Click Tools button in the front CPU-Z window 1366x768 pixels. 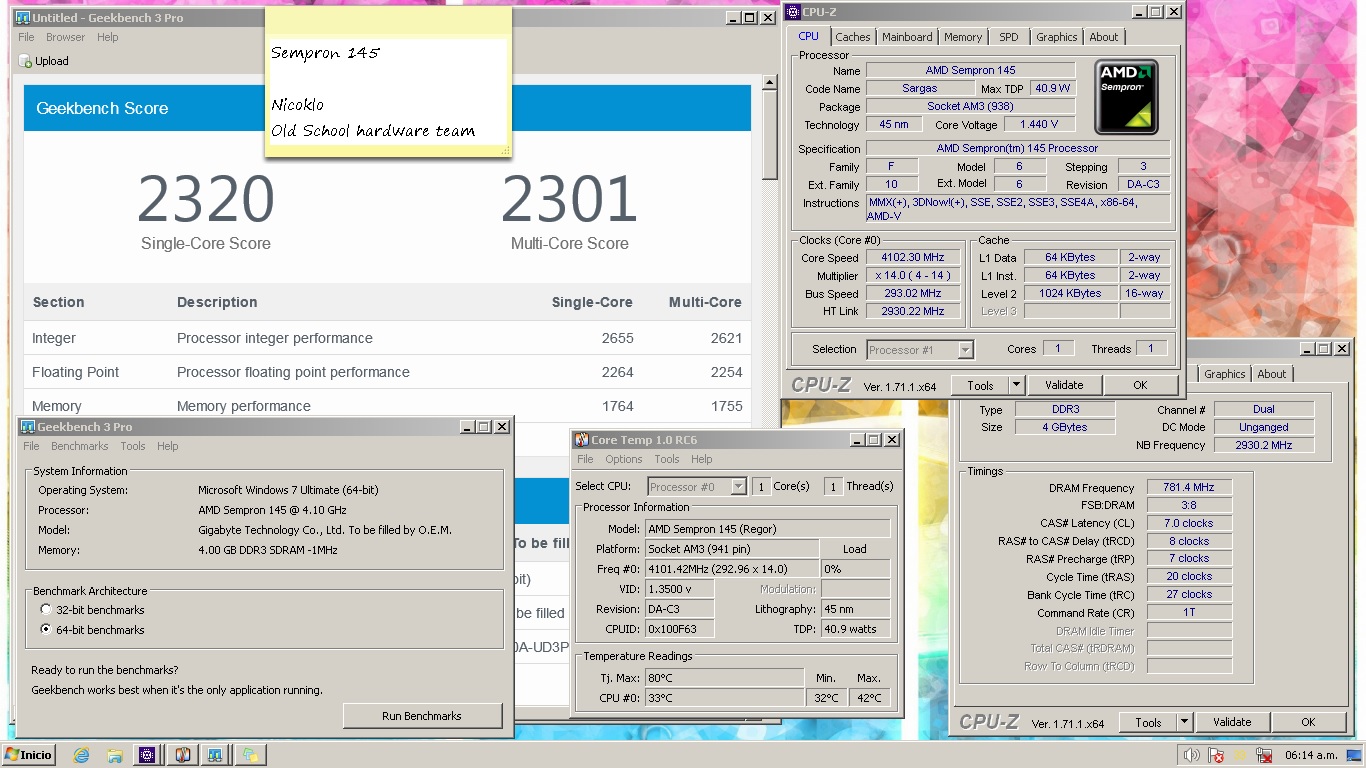click(980, 385)
